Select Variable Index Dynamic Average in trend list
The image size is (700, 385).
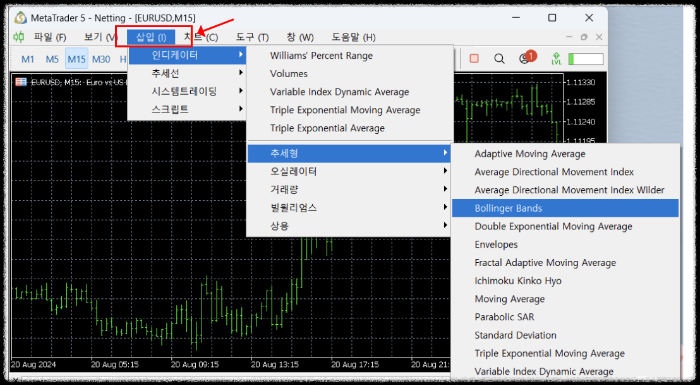pyautogui.click(x=544, y=372)
